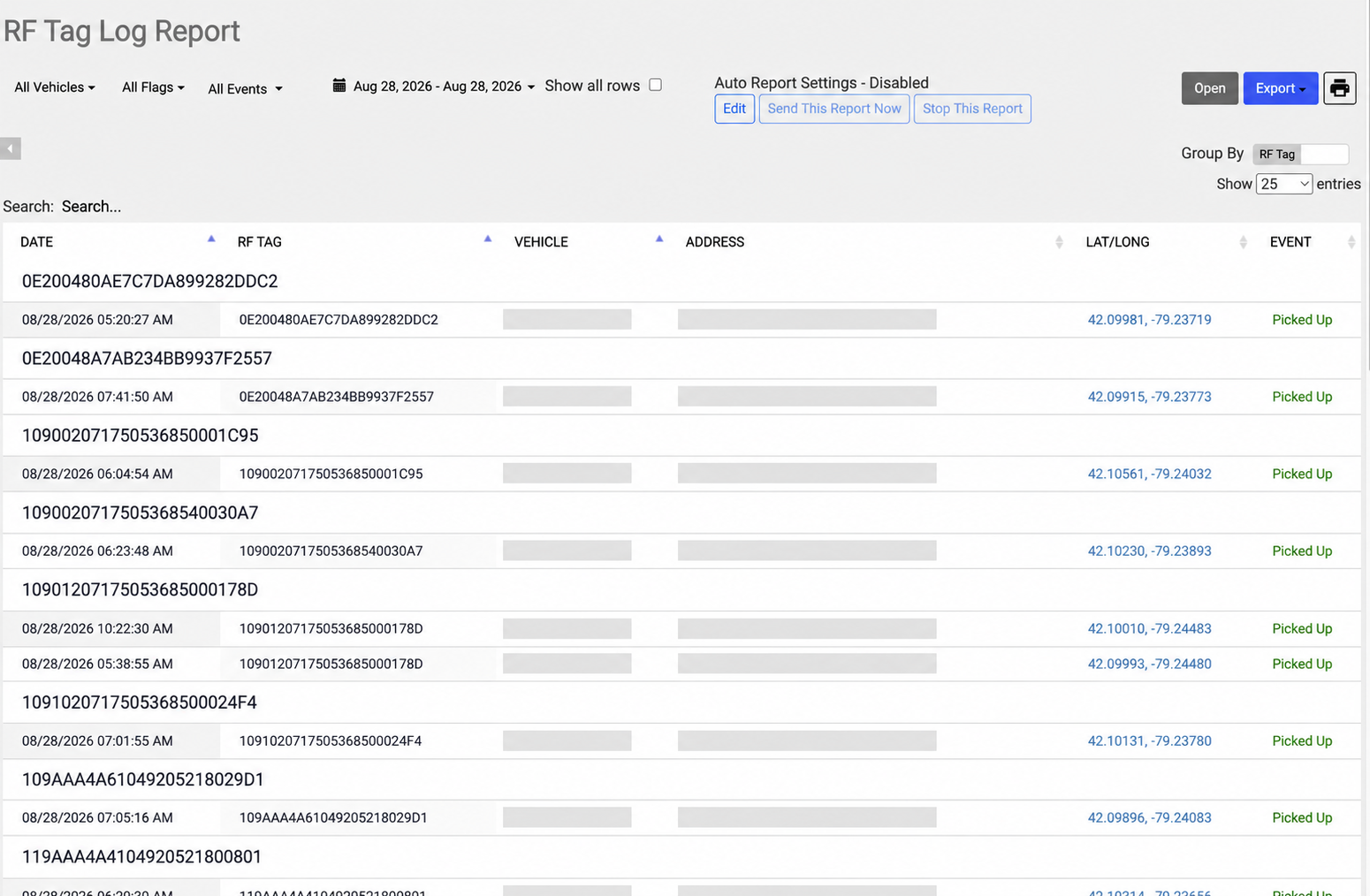Image resolution: width=1370 pixels, height=896 pixels.
Task: Sort by ADDRESS column arrows
Action: [x=1059, y=242]
